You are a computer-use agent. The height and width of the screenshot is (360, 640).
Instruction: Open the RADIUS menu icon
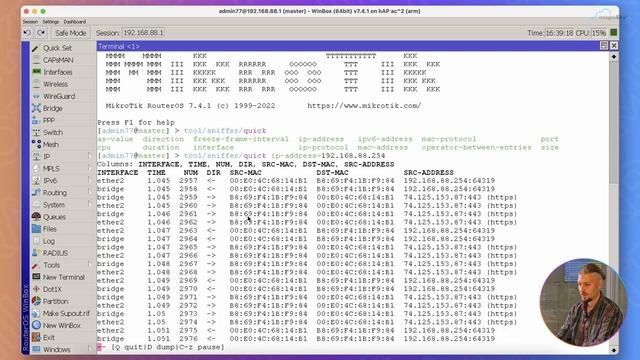coord(36,253)
